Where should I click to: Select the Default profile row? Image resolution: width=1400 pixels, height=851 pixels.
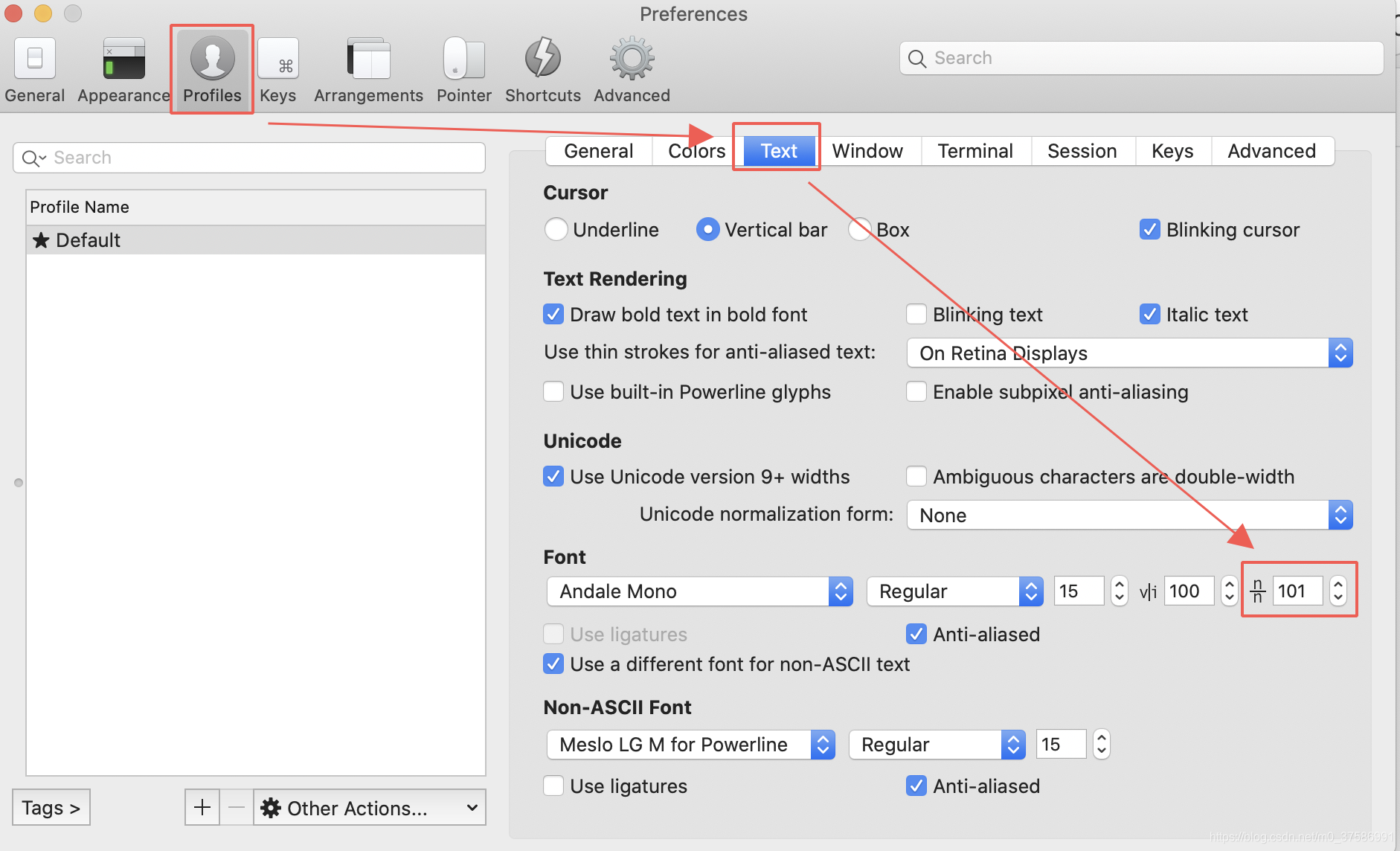click(x=256, y=240)
